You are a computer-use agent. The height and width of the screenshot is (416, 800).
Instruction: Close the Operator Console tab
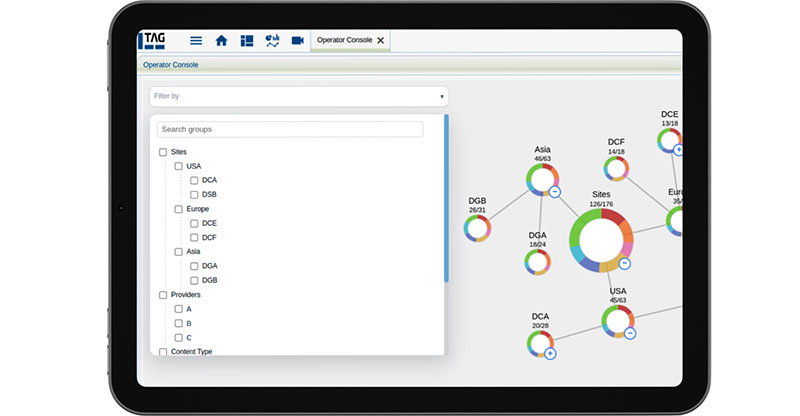[x=380, y=41]
